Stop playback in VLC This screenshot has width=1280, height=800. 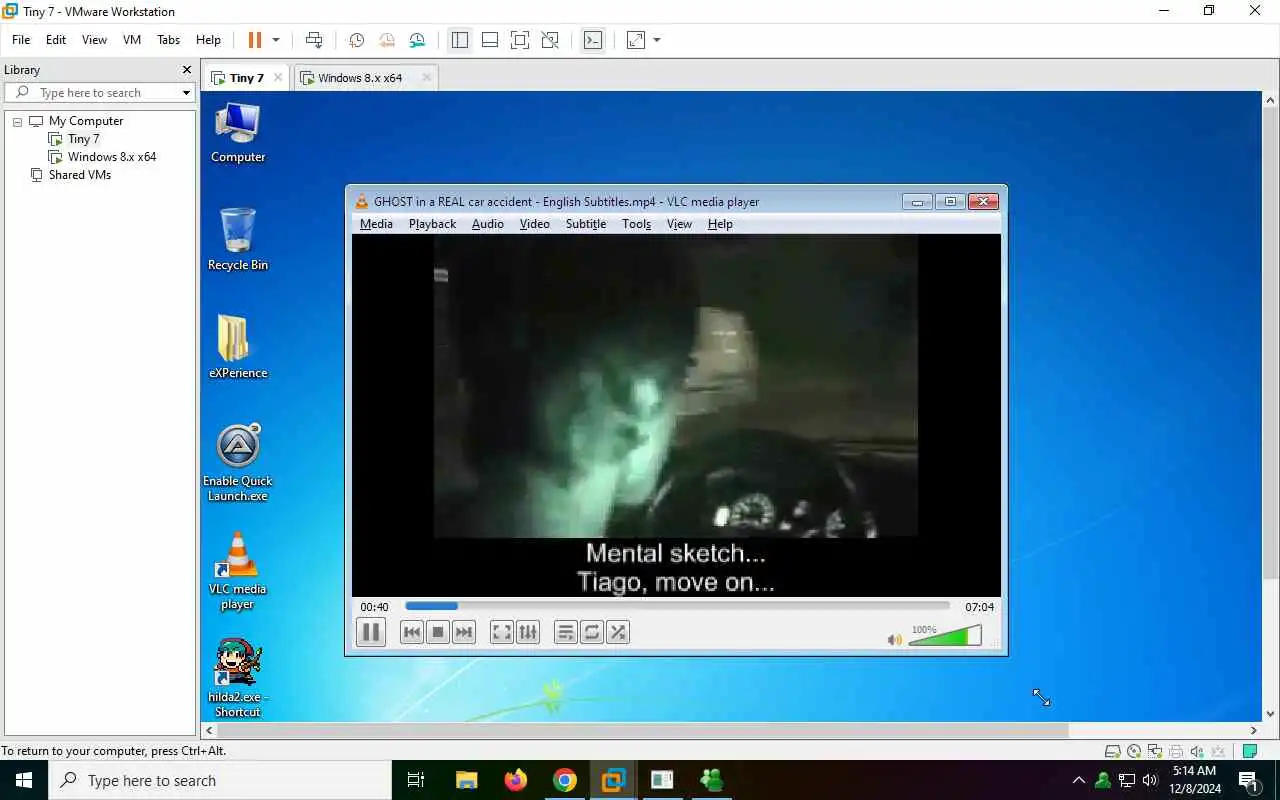pos(437,632)
